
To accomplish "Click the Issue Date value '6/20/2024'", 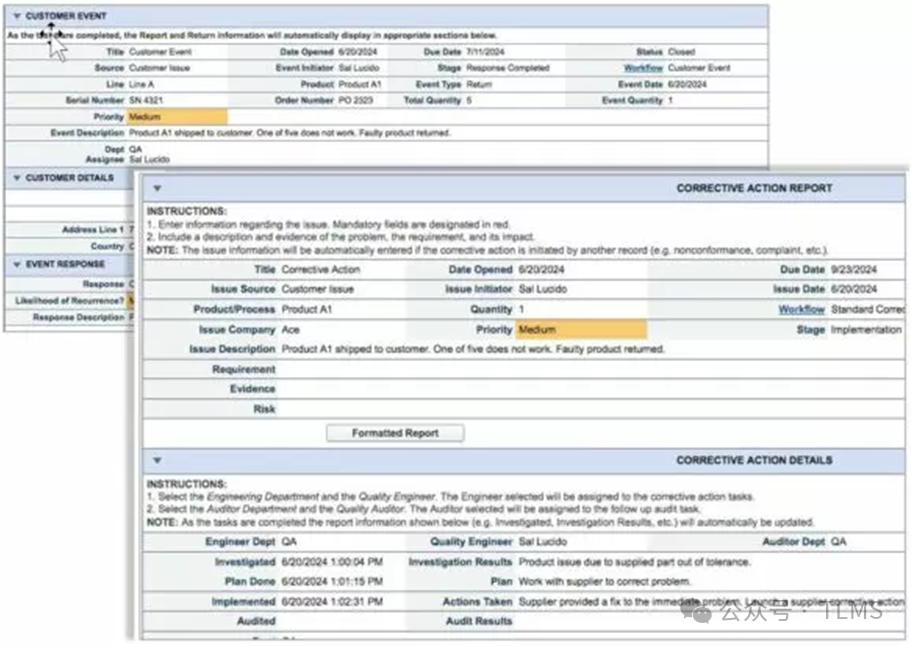I will click(853, 289).
